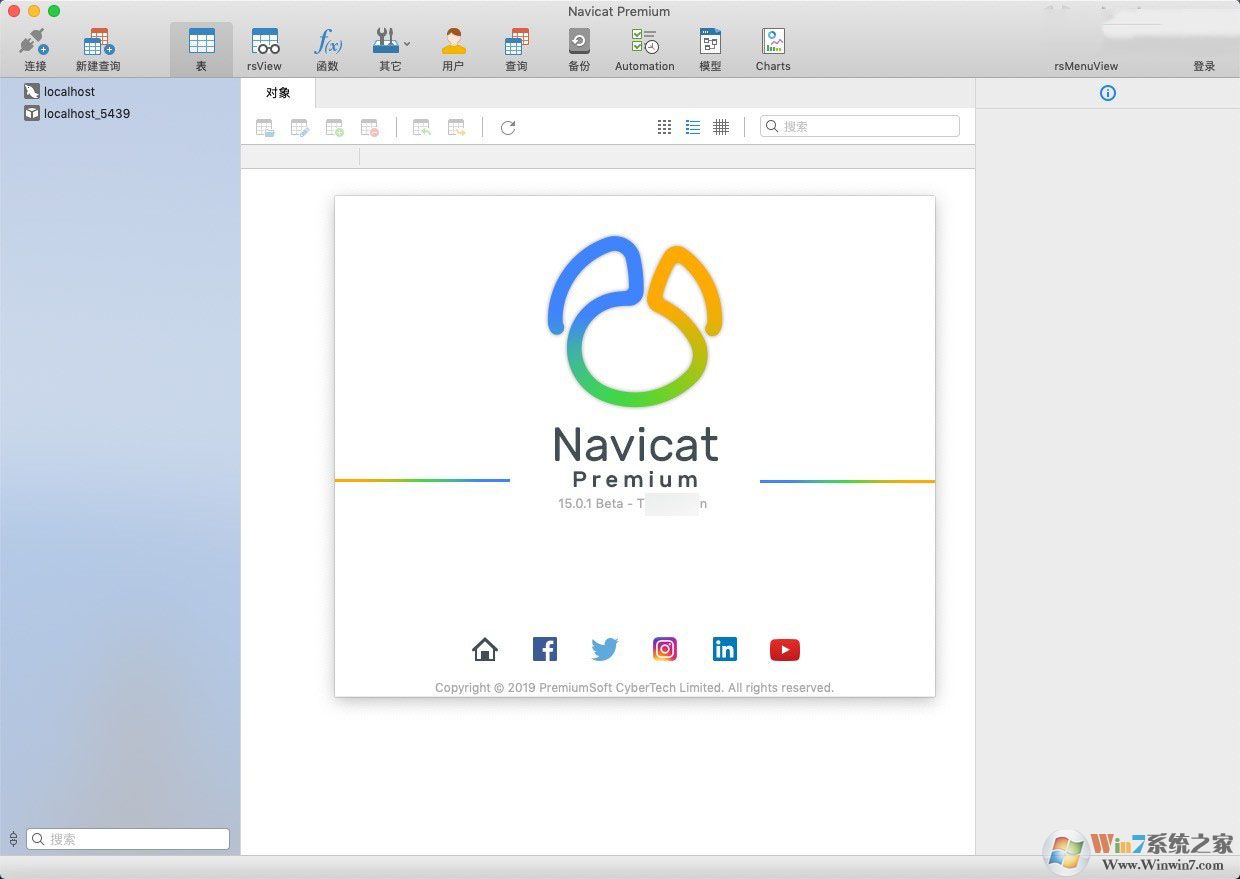This screenshot has width=1240, height=879.
Task: Select the 函数 (Functions) icon
Action: [328, 45]
